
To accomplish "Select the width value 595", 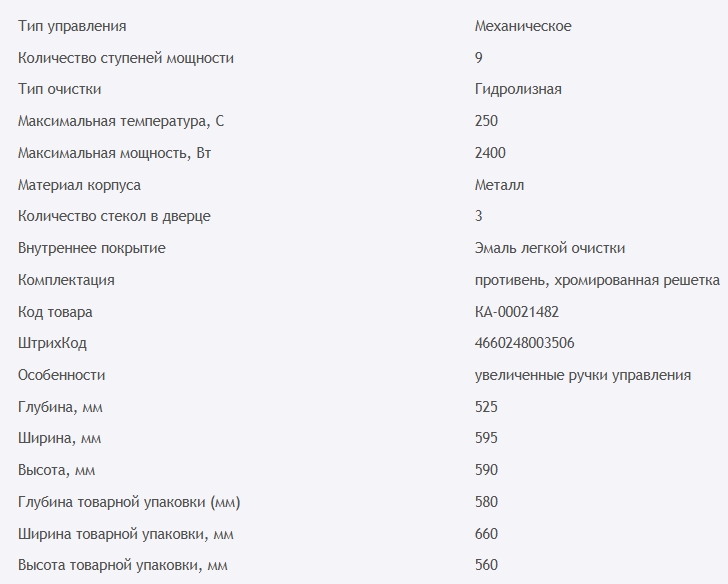I will coord(486,438).
